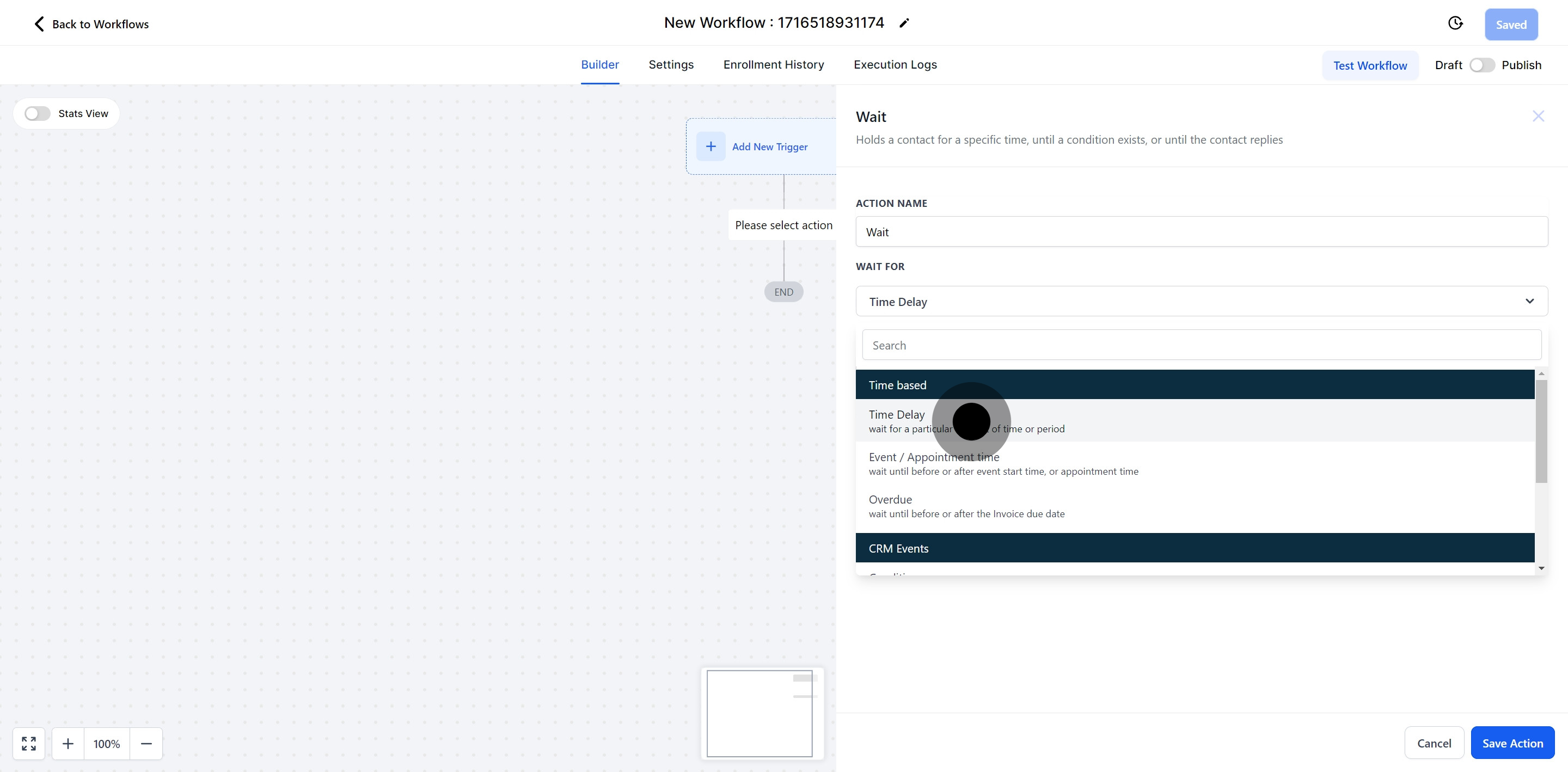Click the Search field in dropdown
The height and width of the screenshot is (772, 1568).
pyautogui.click(x=1201, y=345)
